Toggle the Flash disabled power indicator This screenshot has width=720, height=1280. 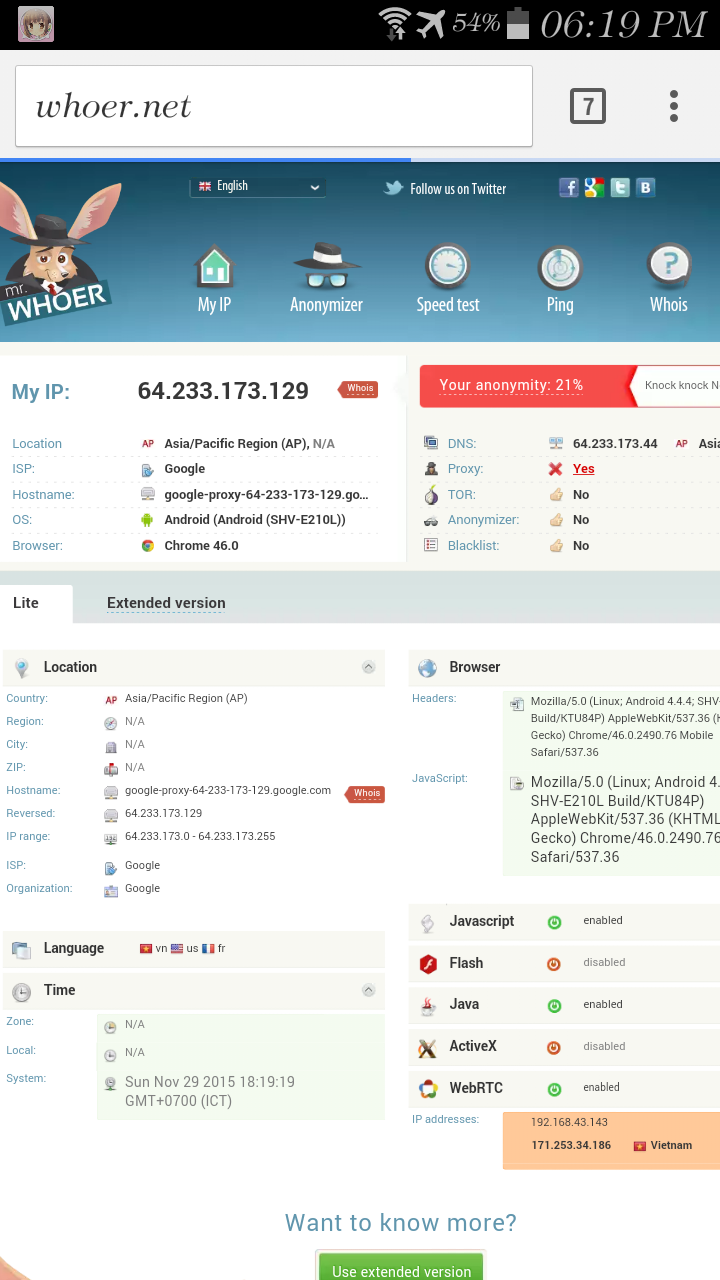[554, 964]
